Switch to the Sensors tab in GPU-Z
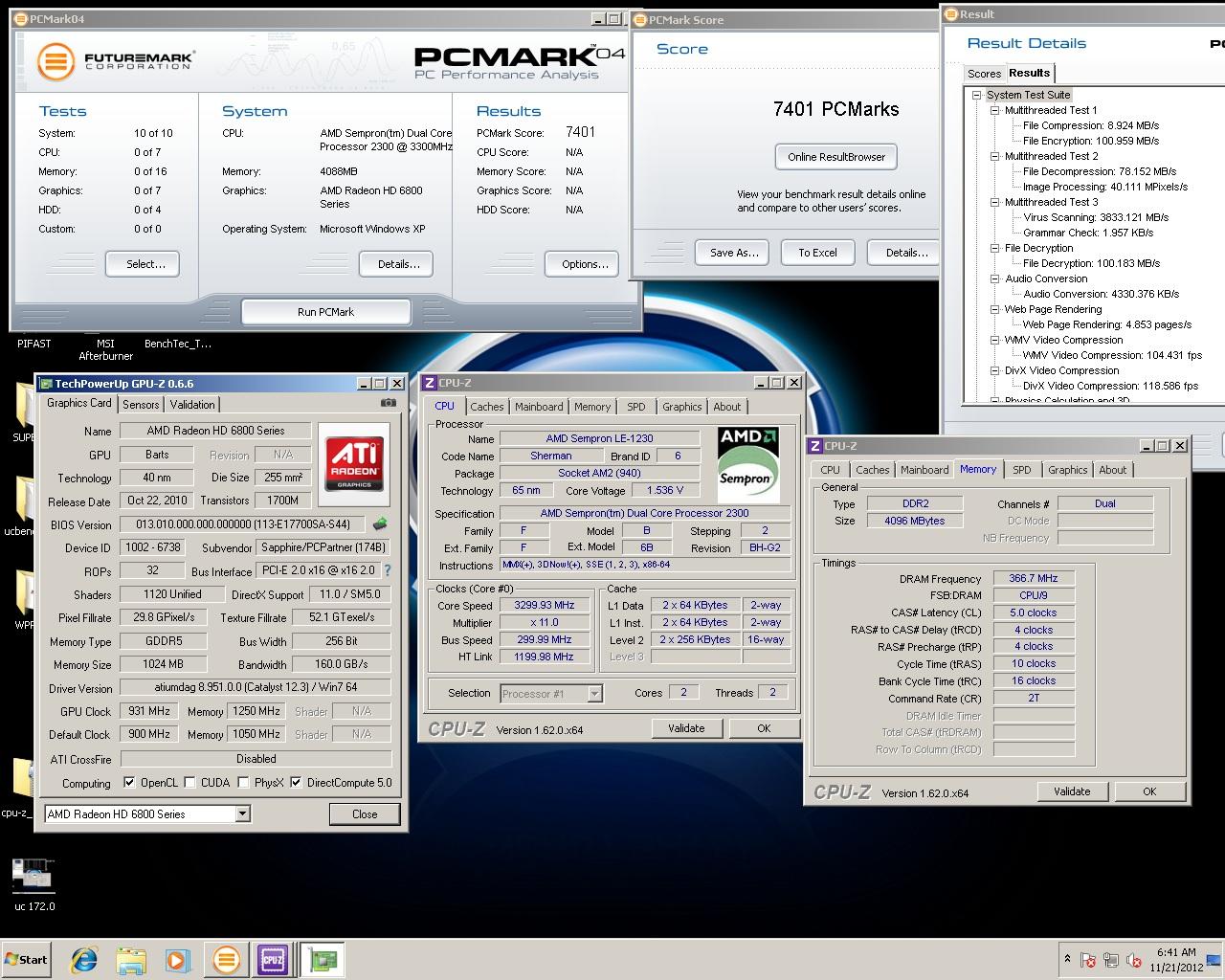 point(141,405)
